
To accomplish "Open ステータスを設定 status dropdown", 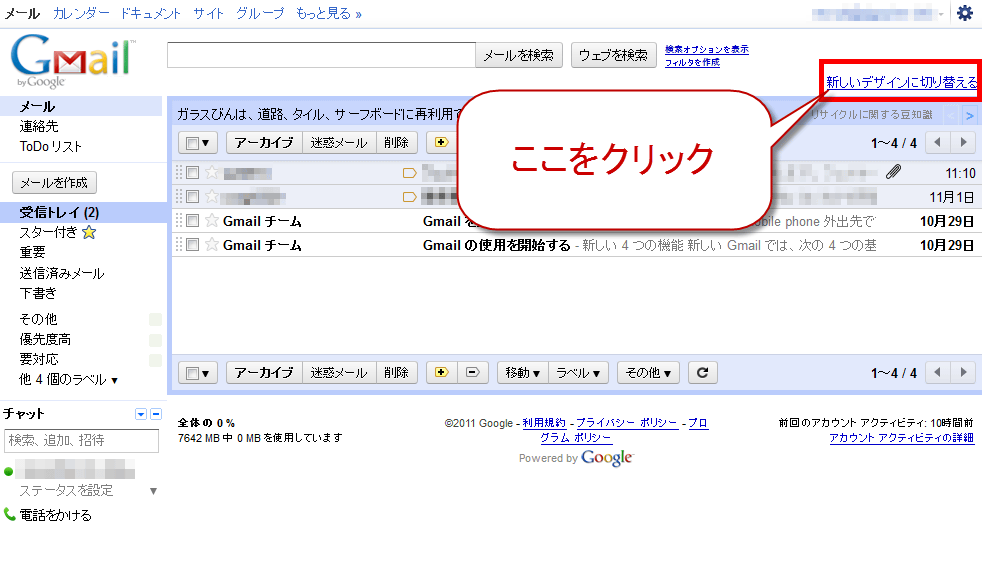I will click(x=153, y=491).
